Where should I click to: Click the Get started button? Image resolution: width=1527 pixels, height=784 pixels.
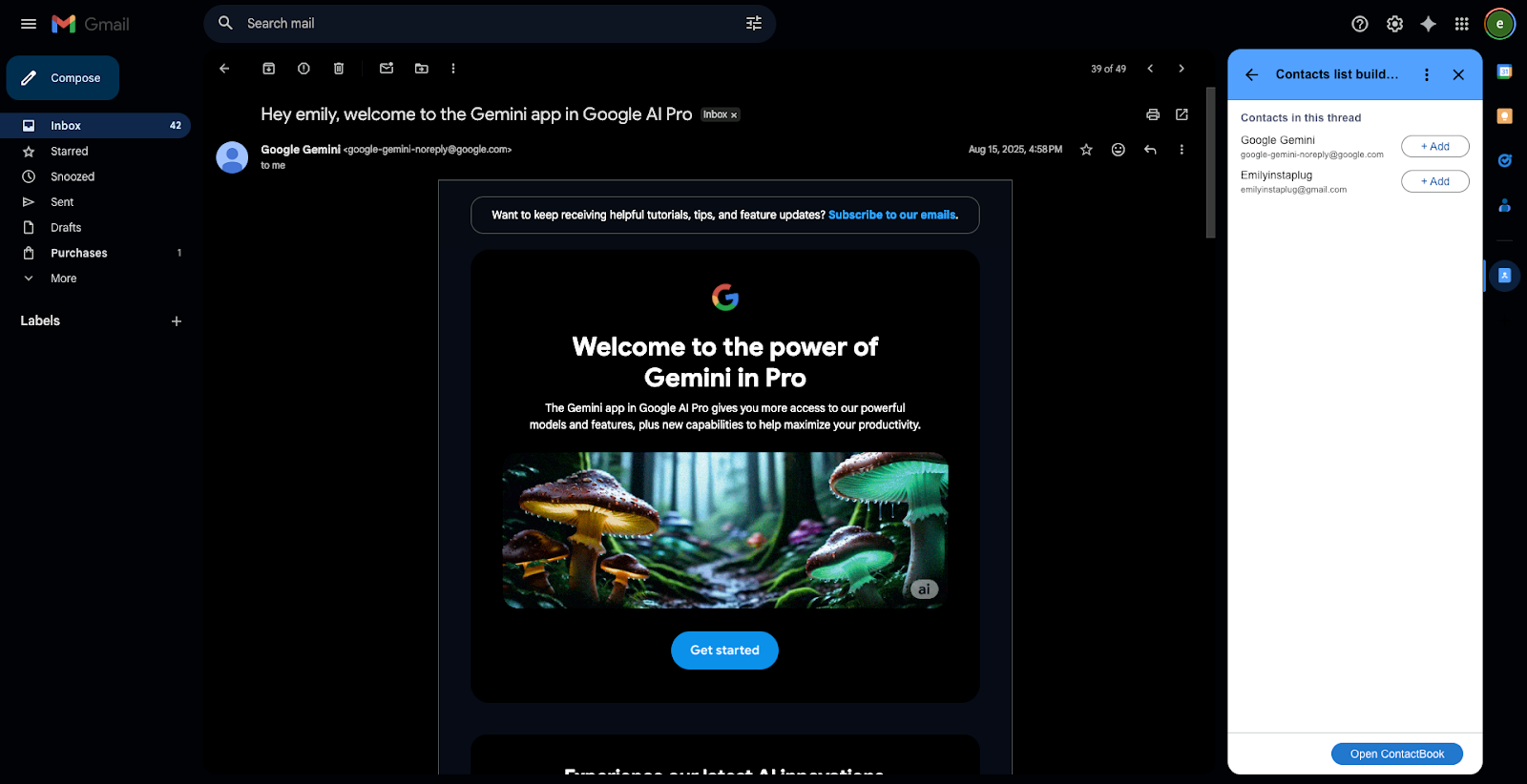[x=724, y=650]
